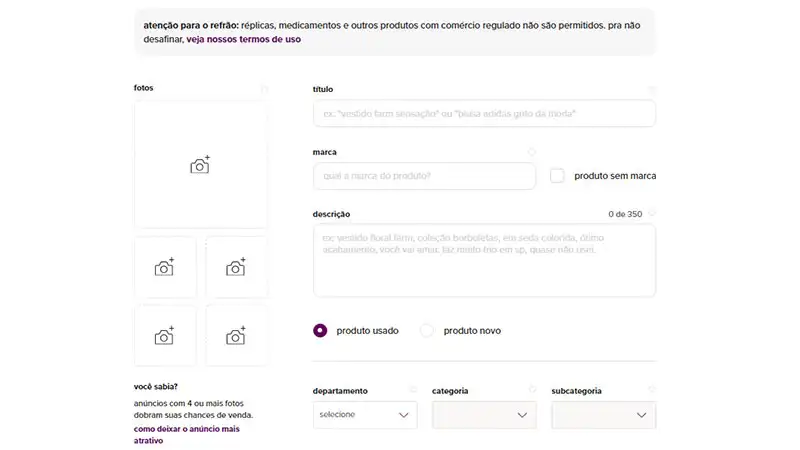Click the help icon beside the fotos label
The image size is (800, 450).
pos(264,88)
